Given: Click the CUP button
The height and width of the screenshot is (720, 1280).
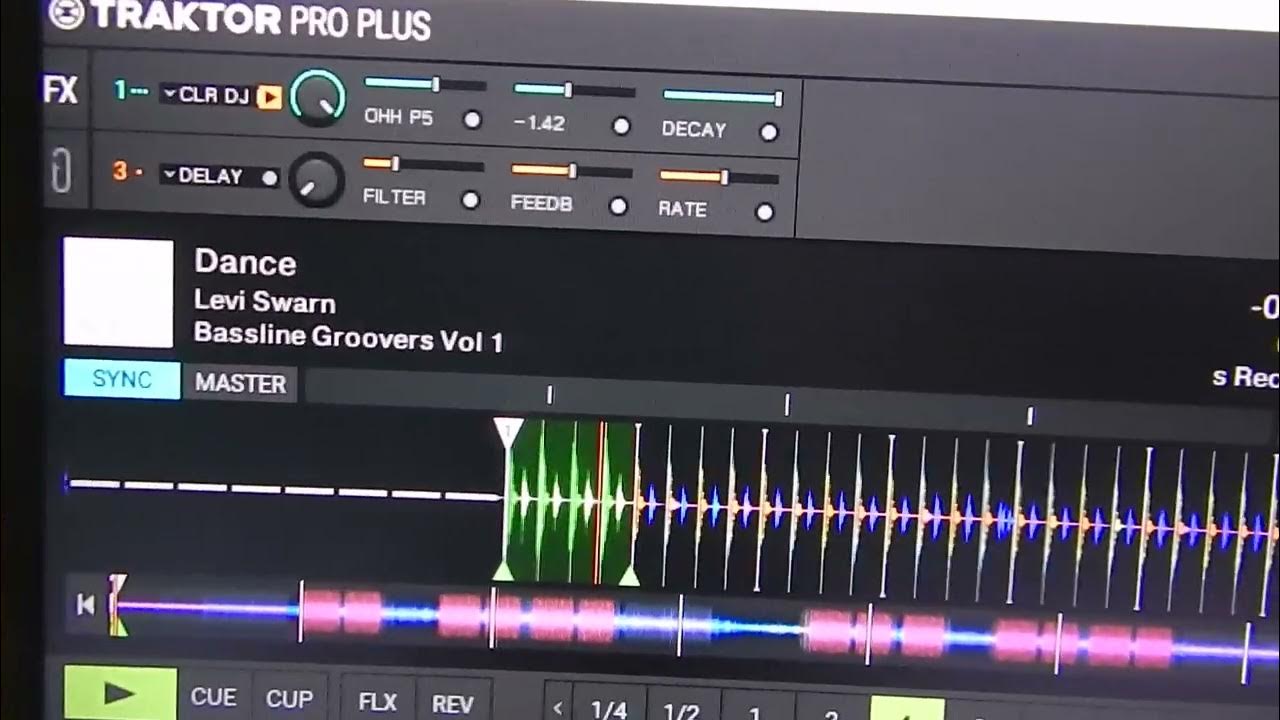Looking at the screenshot, I should (x=289, y=699).
